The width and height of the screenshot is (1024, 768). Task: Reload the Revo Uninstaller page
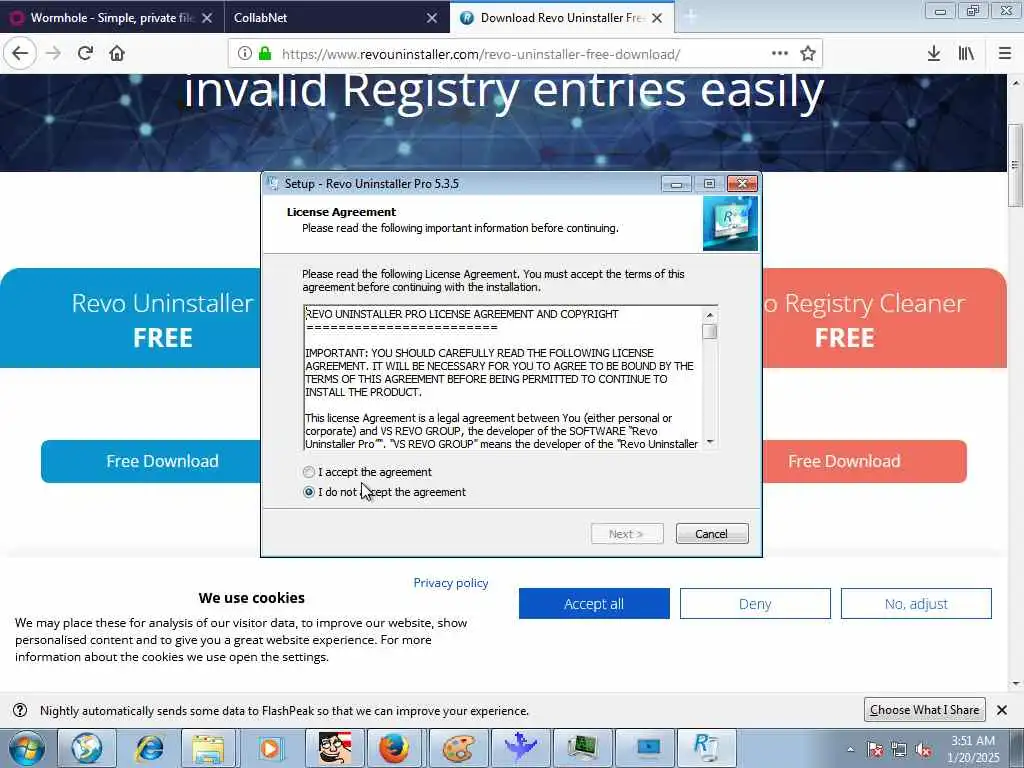point(85,54)
